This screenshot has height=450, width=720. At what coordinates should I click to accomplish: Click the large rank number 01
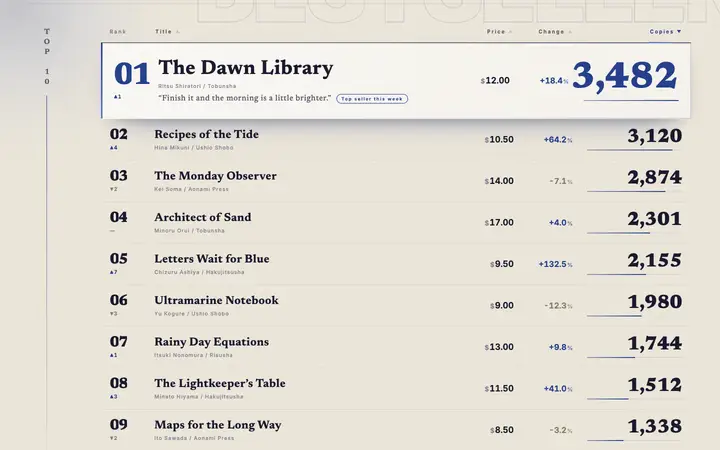[132, 74]
